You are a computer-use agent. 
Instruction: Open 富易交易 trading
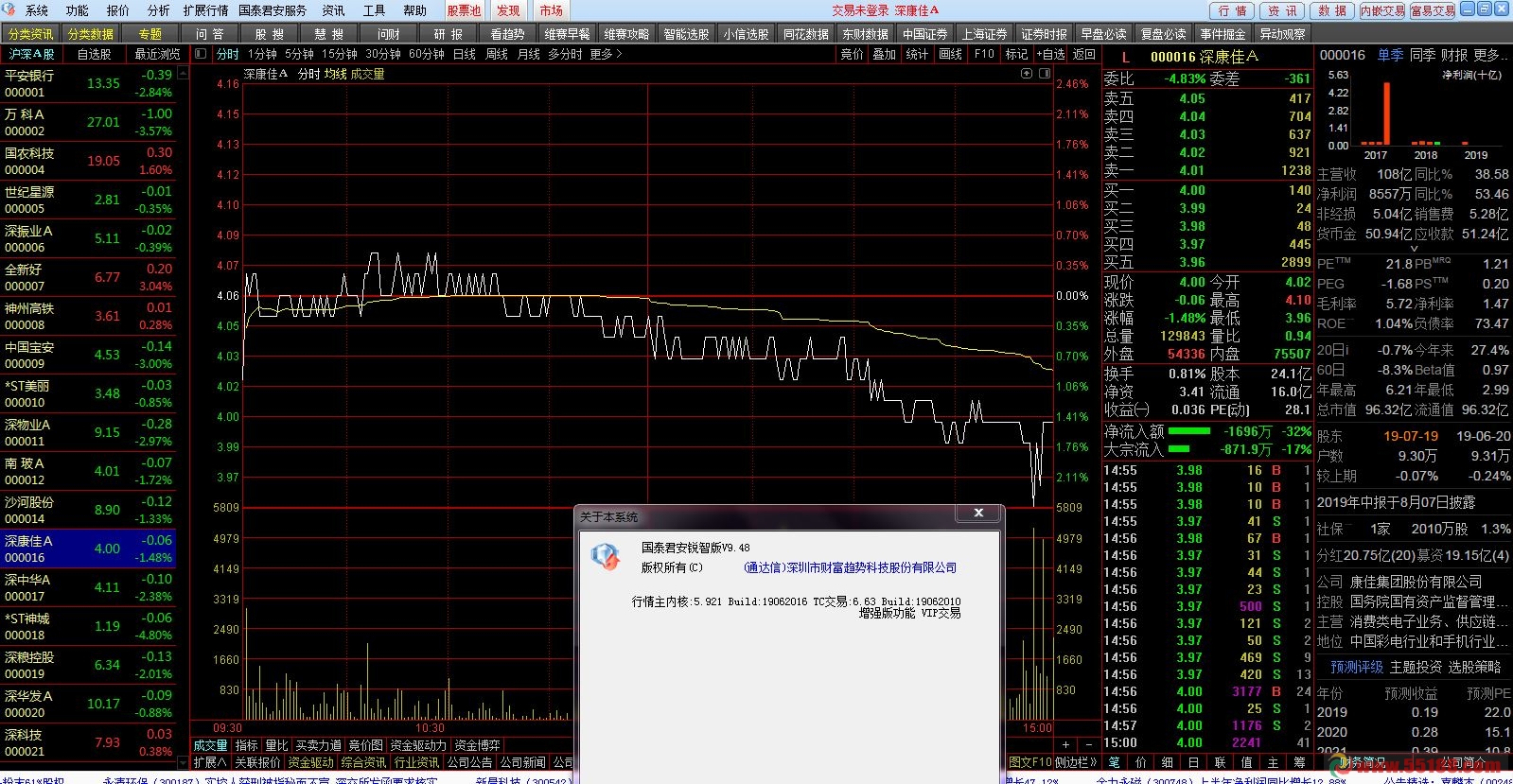[x=1433, y=10]
